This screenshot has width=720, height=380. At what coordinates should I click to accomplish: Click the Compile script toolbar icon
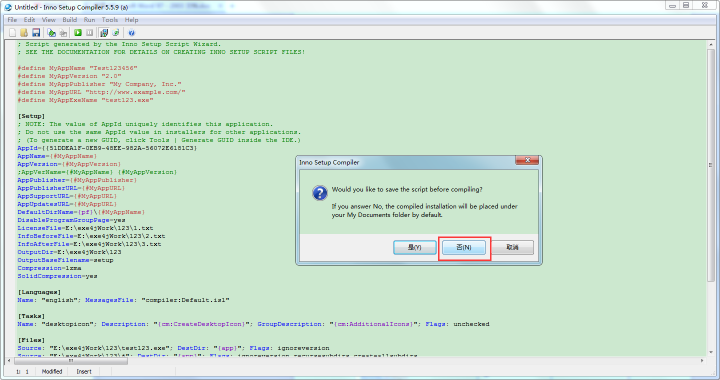[51, 33]
